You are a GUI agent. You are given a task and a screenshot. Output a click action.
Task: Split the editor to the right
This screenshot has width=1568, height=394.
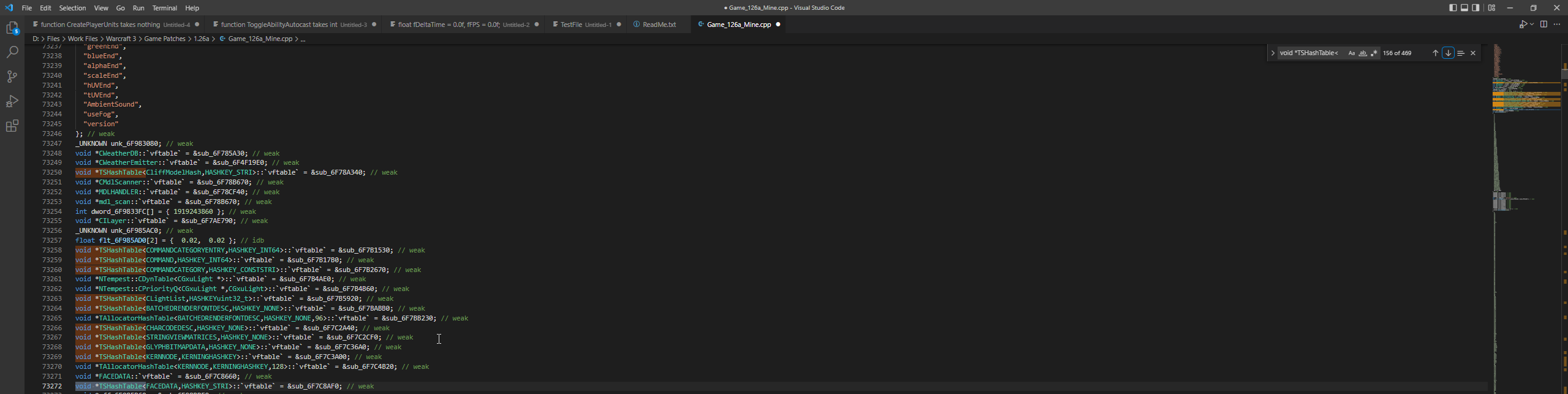pyautogui.click(x=1543, y=25)
